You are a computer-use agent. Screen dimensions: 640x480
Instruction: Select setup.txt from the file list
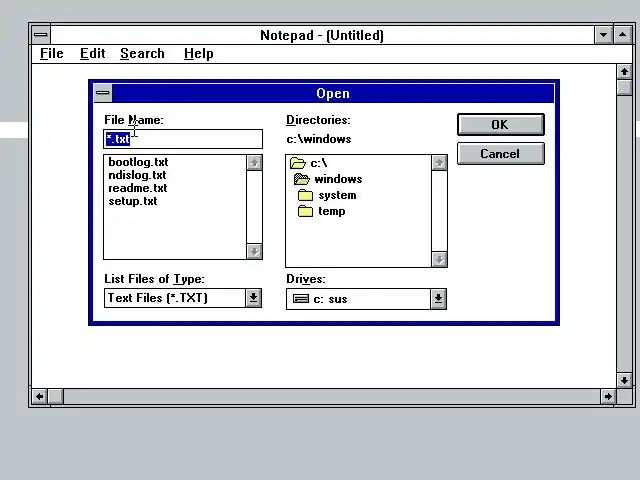coord(133,201)
